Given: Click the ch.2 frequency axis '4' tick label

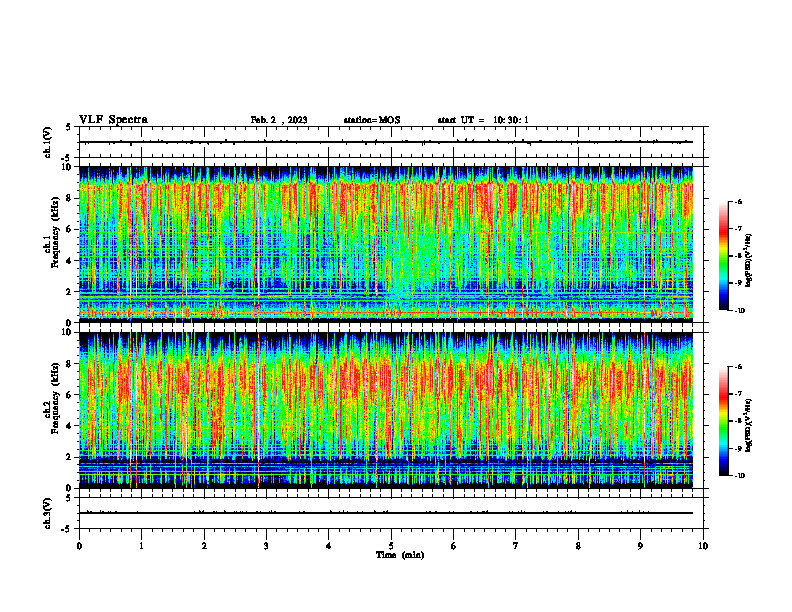Looking at the screenshot, I should click(x=69, y=426).
